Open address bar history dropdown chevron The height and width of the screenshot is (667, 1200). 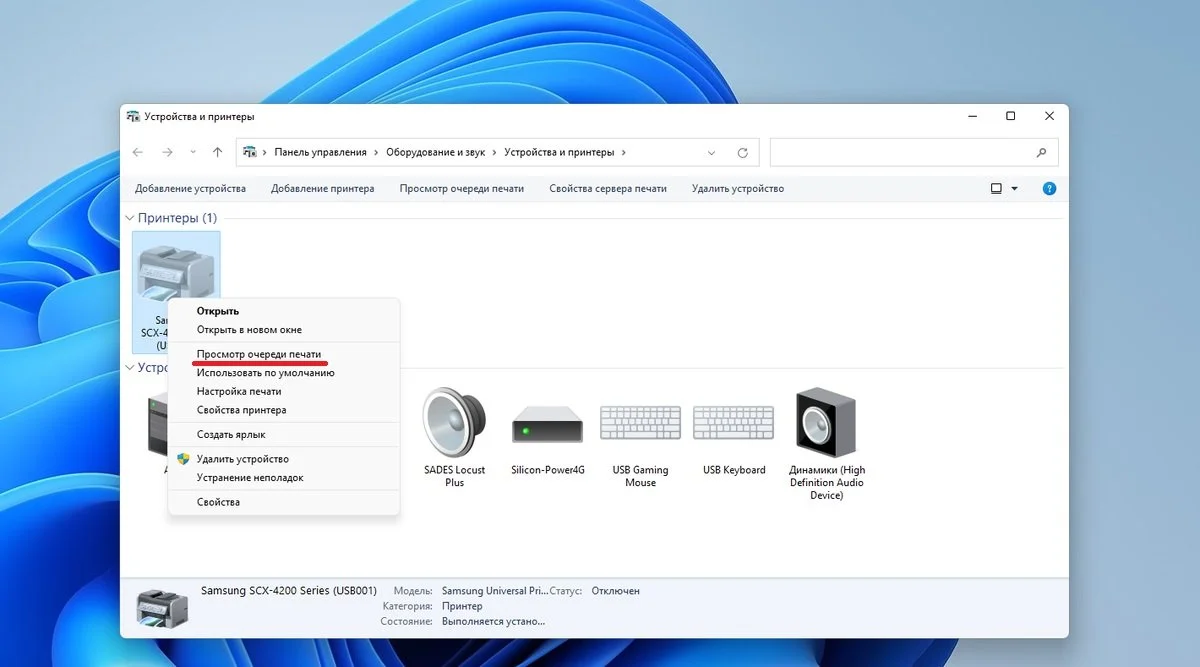coord(712,153)
